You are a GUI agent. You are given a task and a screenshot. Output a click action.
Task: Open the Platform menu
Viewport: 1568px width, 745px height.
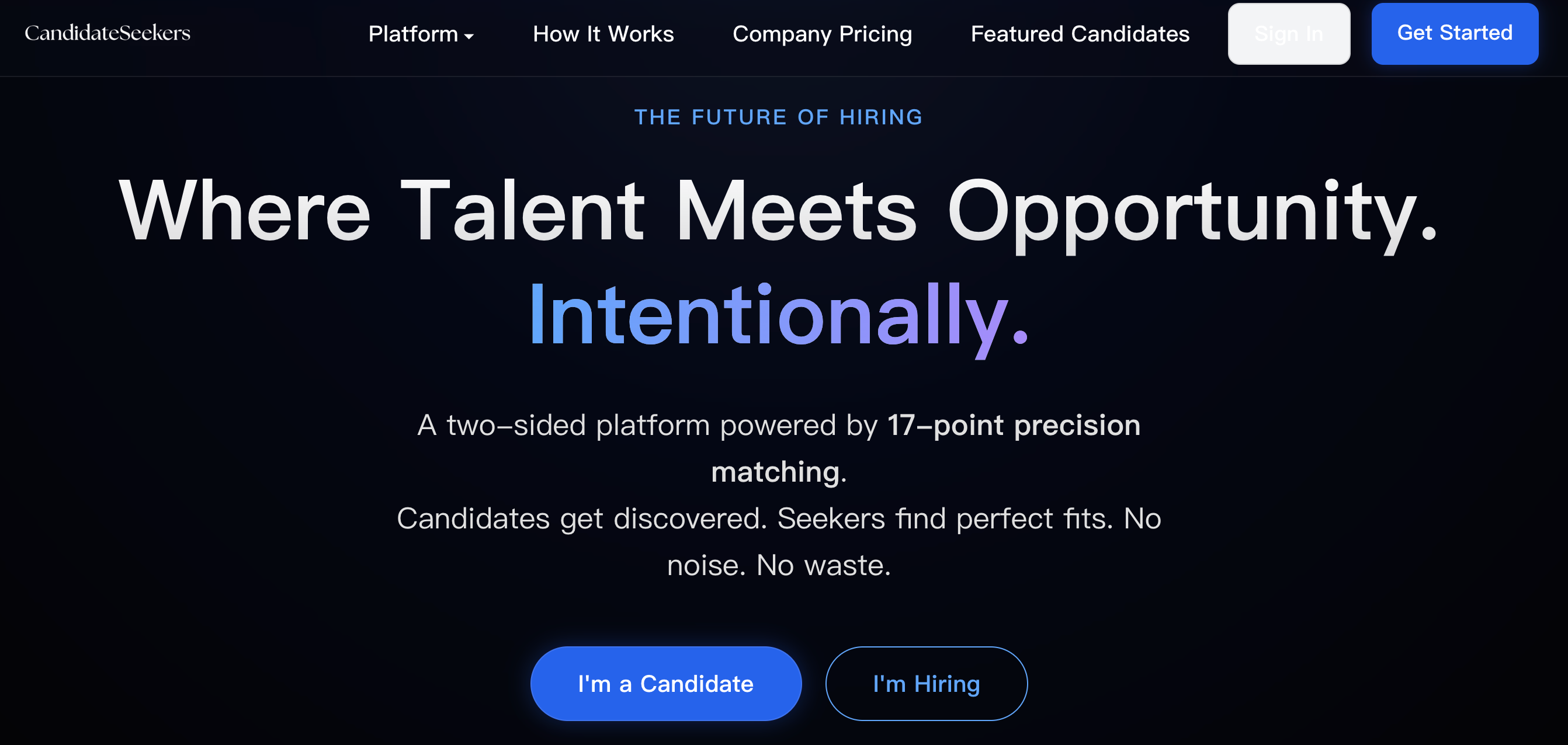(x=414, y=34)
